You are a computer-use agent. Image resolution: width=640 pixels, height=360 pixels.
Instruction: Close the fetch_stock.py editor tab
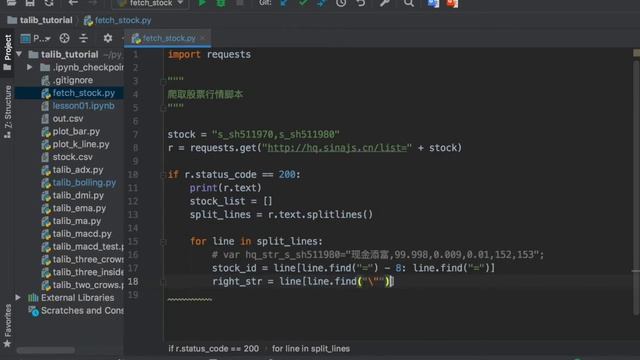(x=203, y=38)
